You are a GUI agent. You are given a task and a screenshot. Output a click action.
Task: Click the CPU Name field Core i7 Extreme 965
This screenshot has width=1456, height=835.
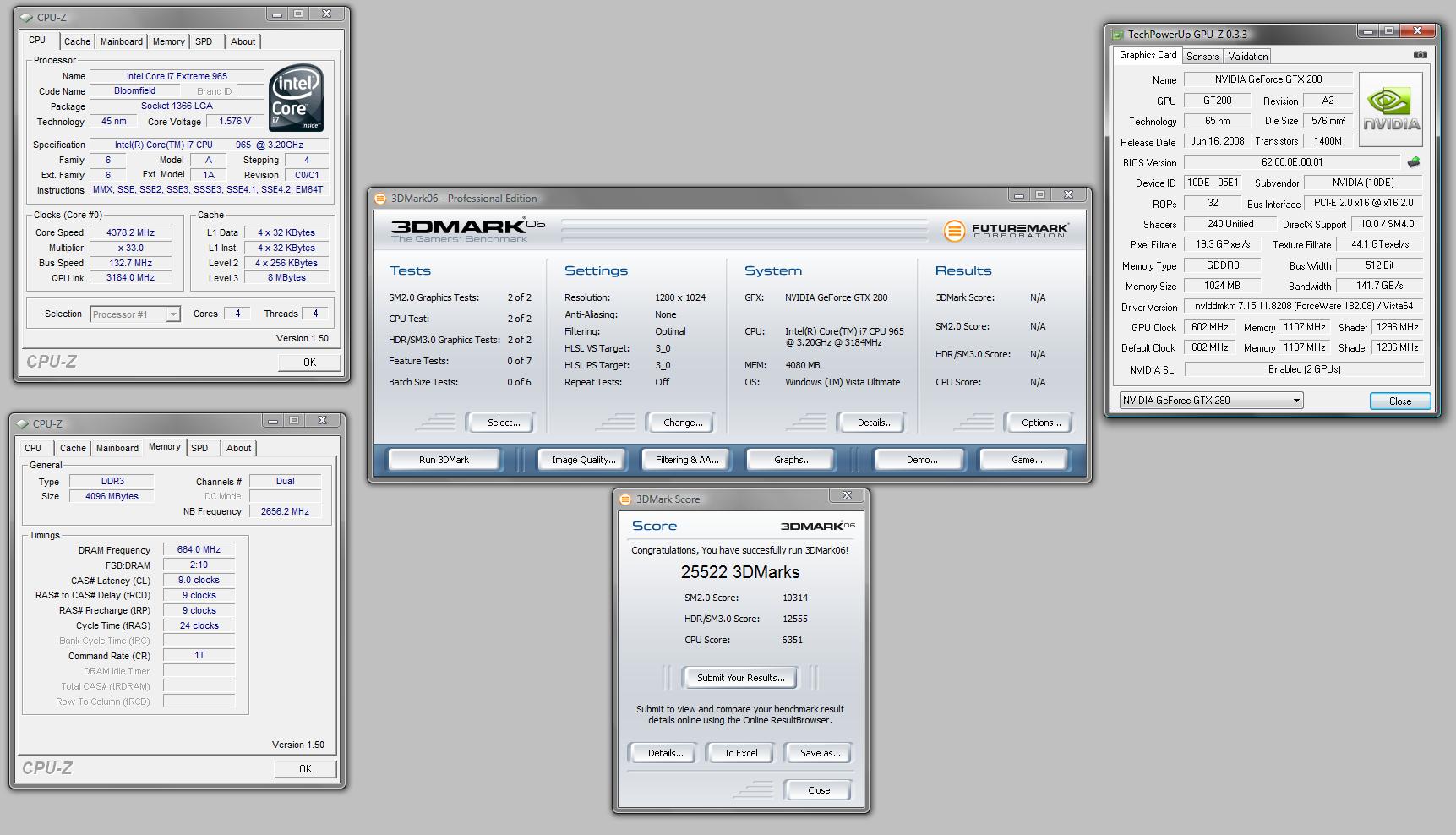click(177, 76)
